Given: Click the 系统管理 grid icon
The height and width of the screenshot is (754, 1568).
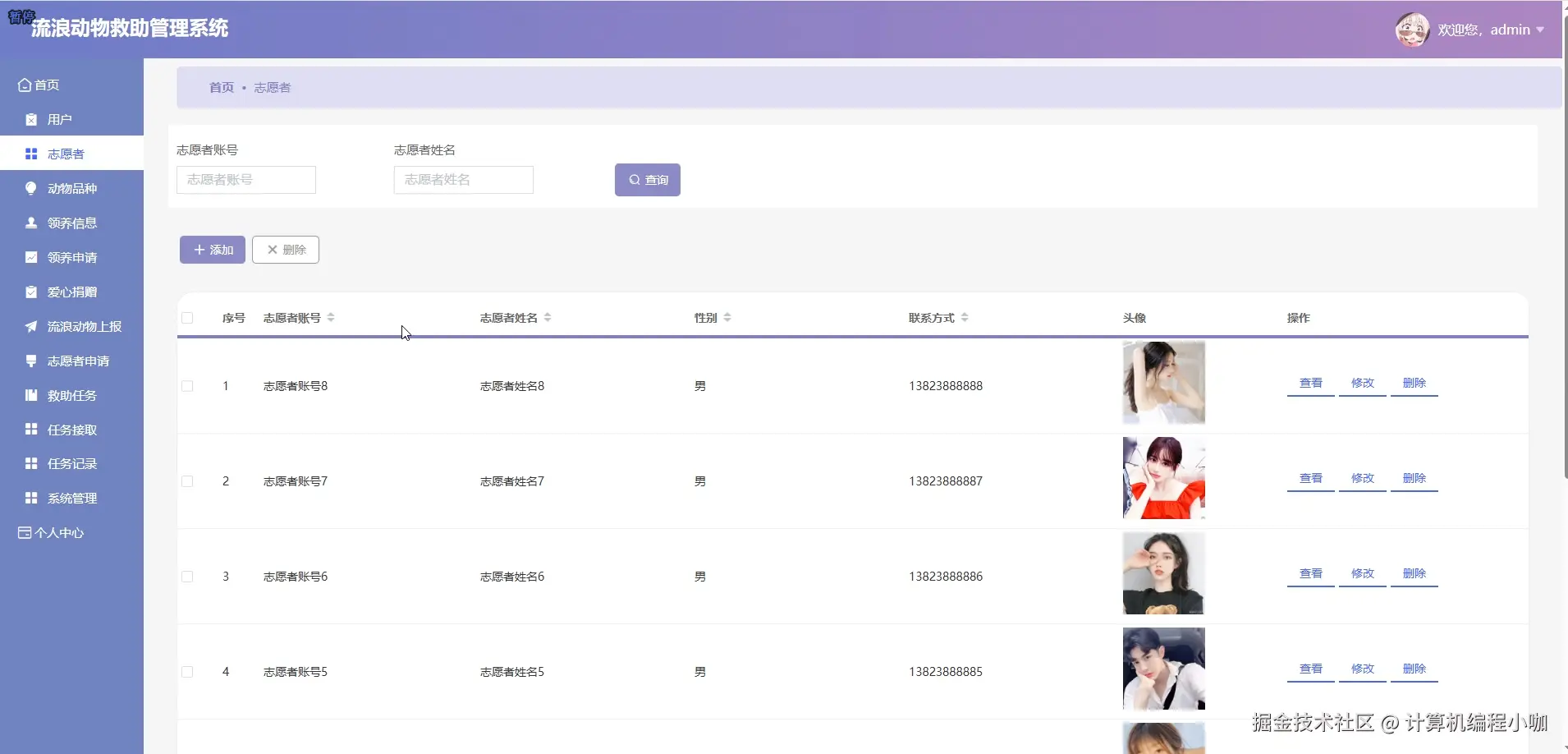Looking at the screenshot, I should click(31, 499).
